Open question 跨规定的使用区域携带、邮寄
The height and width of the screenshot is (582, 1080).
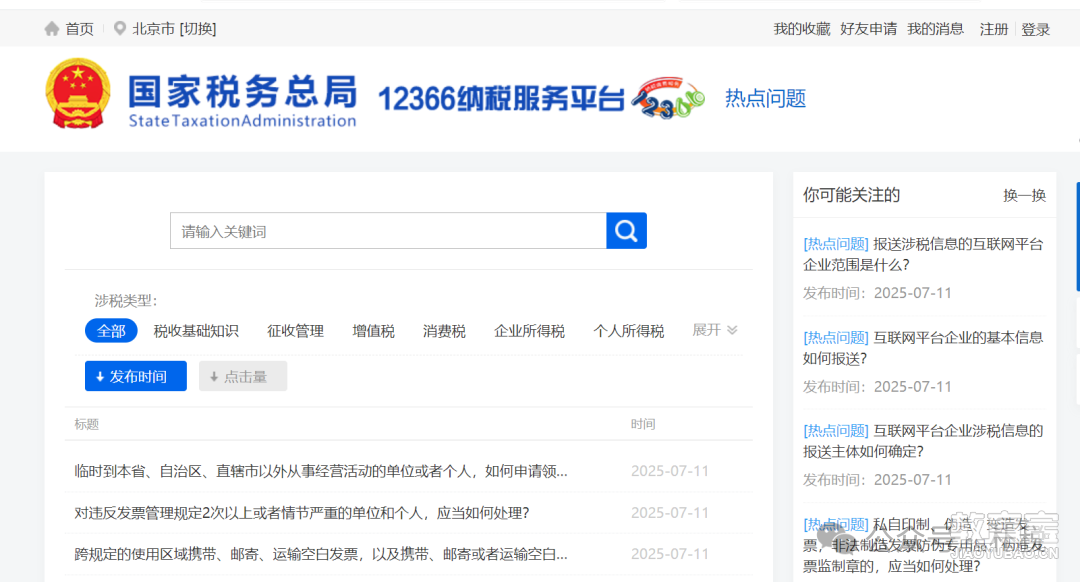(x=321, y=554)
